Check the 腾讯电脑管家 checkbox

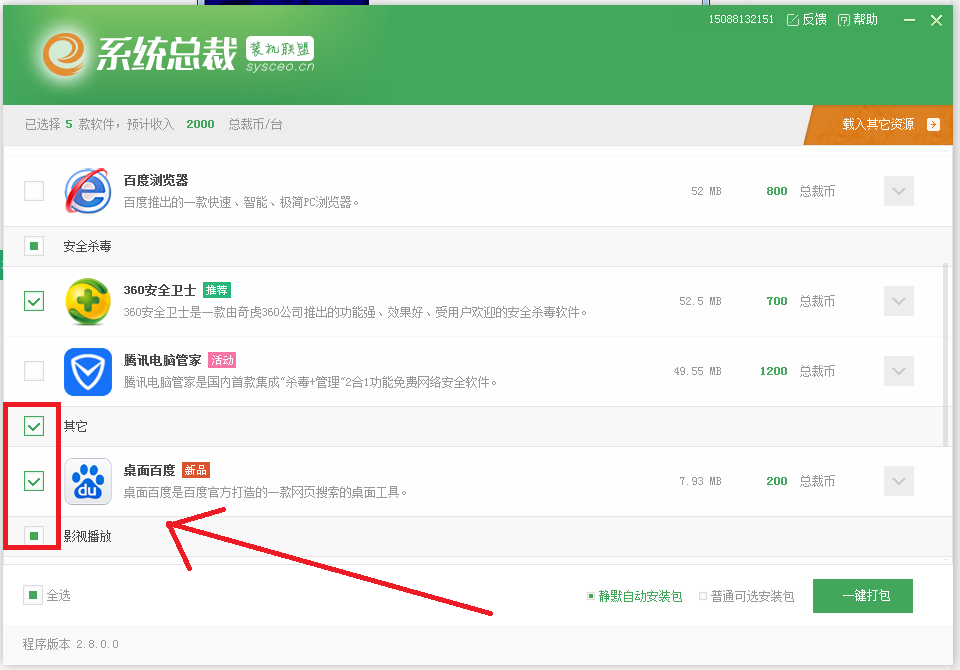point(34,371)
